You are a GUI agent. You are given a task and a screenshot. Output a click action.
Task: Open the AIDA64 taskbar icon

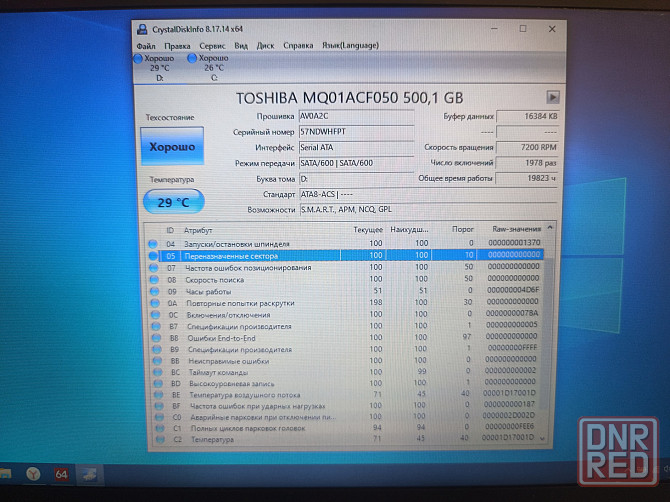coord(61,474)
